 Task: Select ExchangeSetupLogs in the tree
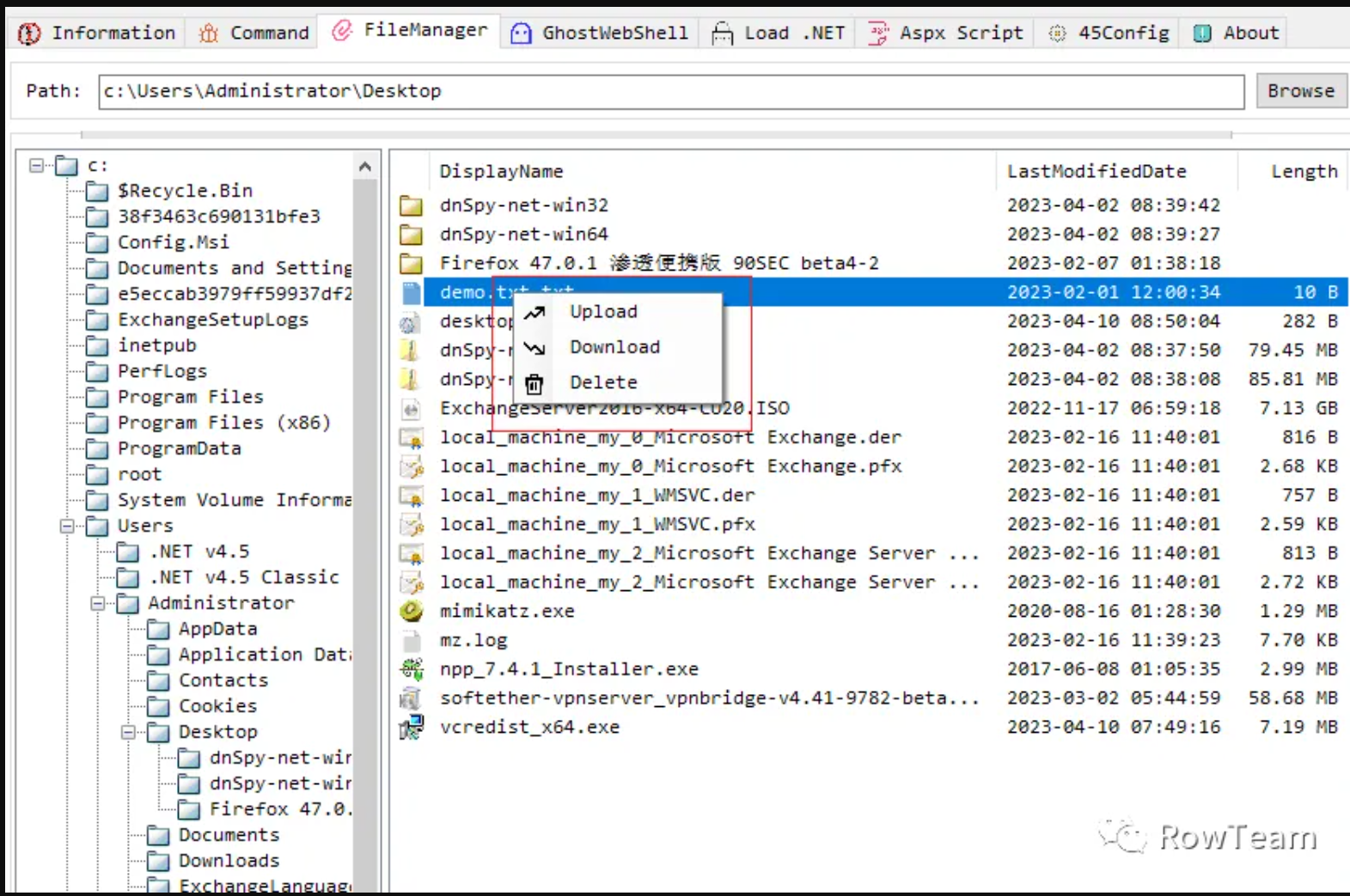[213, 320]
